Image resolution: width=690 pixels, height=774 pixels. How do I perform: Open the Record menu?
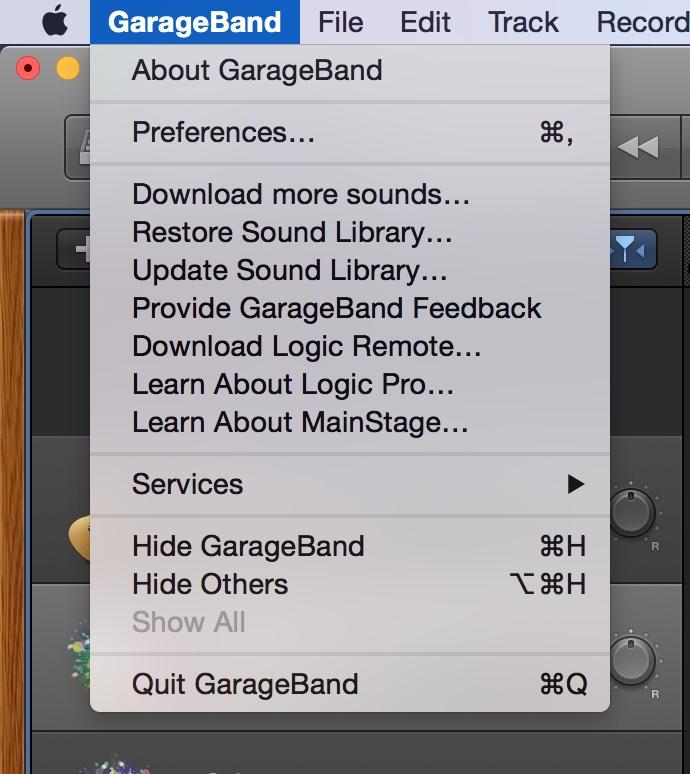point(643,22)
